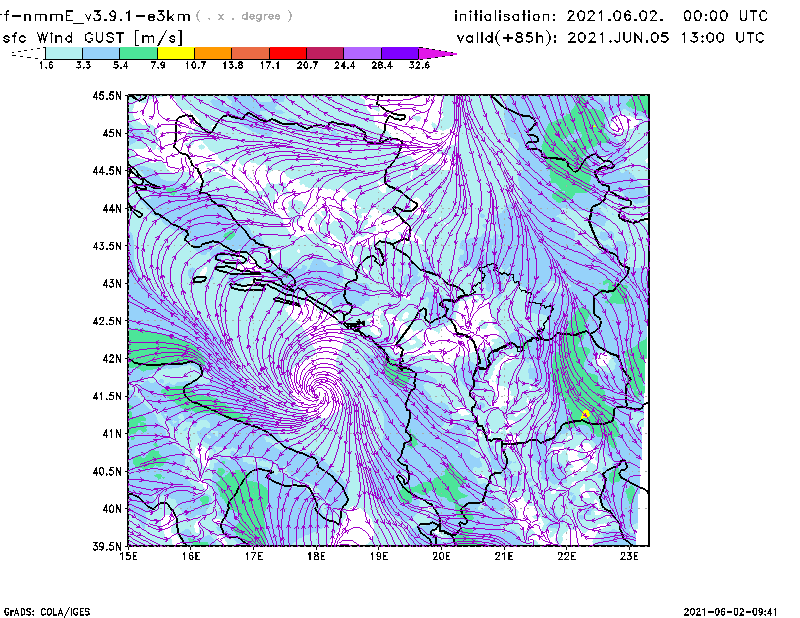Click the orange 10.7–13.8 legend swatch
This screenshot has height=618, width=800.
(x=213, y=53)
